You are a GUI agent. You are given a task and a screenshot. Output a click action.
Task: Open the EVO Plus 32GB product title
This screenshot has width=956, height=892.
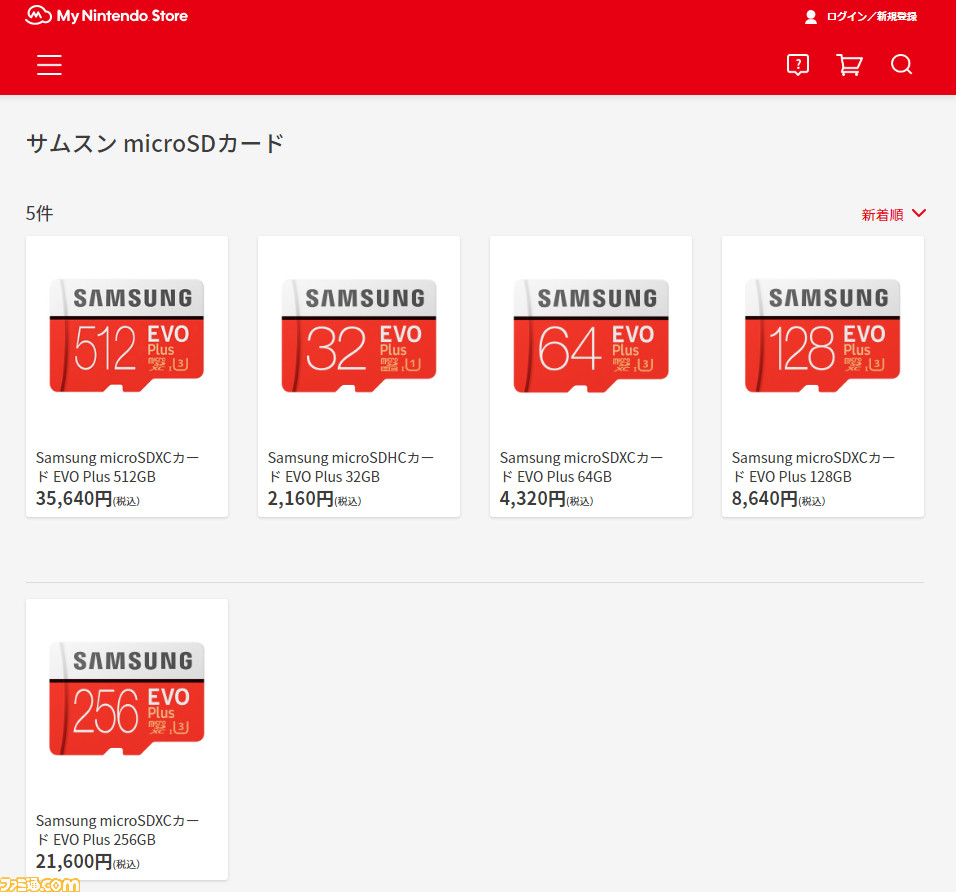[351, 467]
